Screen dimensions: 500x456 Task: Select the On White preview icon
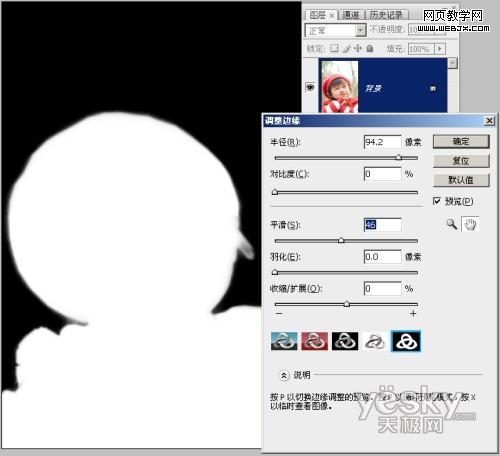[x=375, y=341]
